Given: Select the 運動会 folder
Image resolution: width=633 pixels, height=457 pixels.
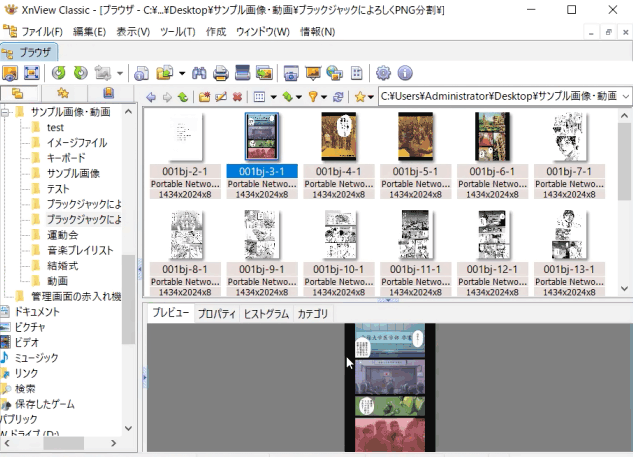Looking at the screenshot, I should [63, 235].
